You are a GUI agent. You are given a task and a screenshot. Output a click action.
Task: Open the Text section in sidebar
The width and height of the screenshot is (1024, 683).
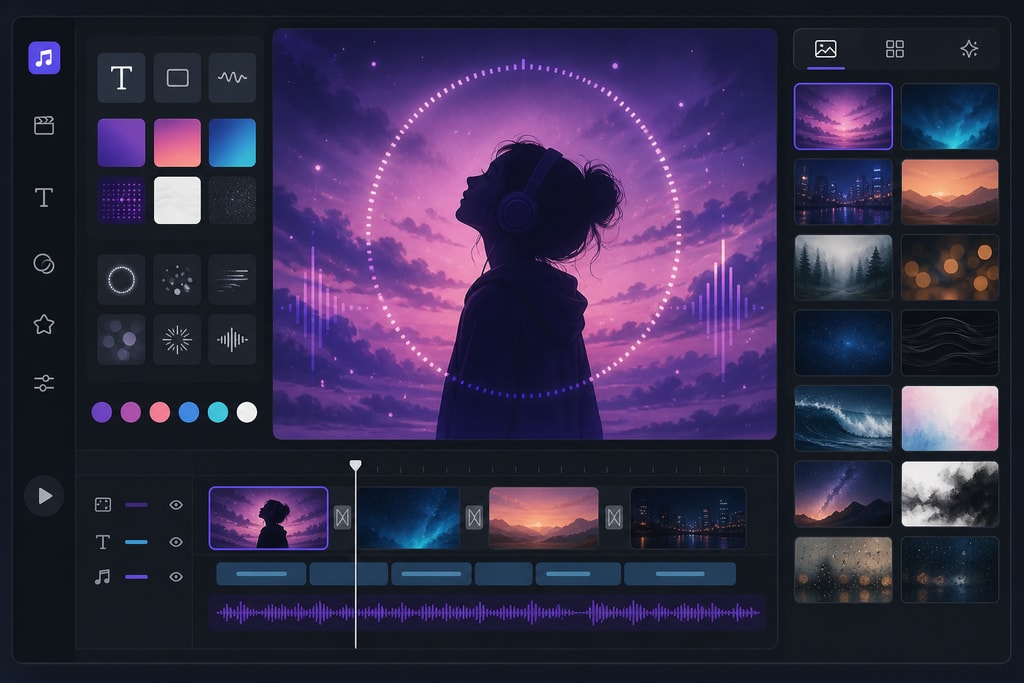(x=44, y=197)
